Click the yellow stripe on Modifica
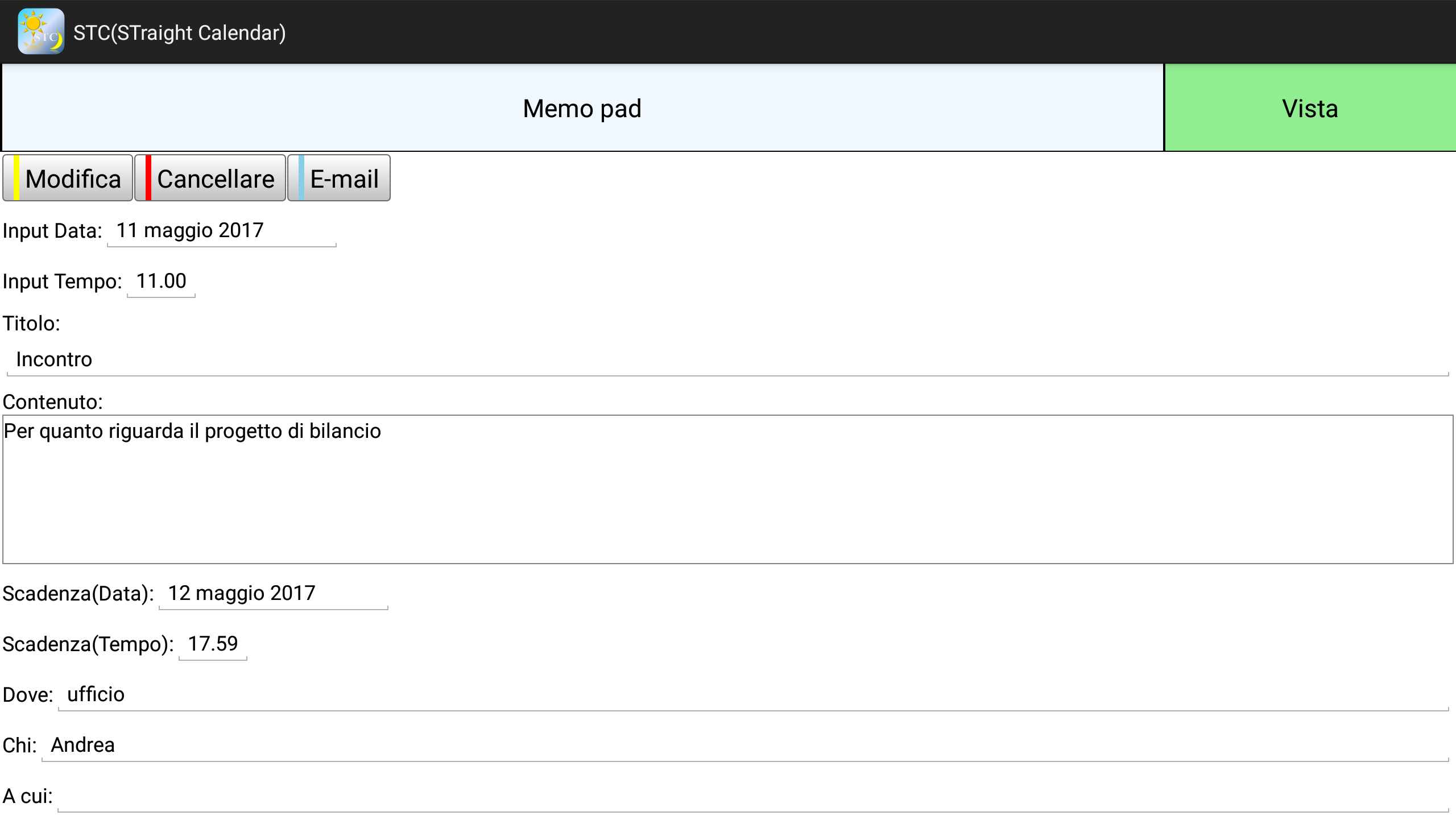1456x828 pixels. [16, 178]
